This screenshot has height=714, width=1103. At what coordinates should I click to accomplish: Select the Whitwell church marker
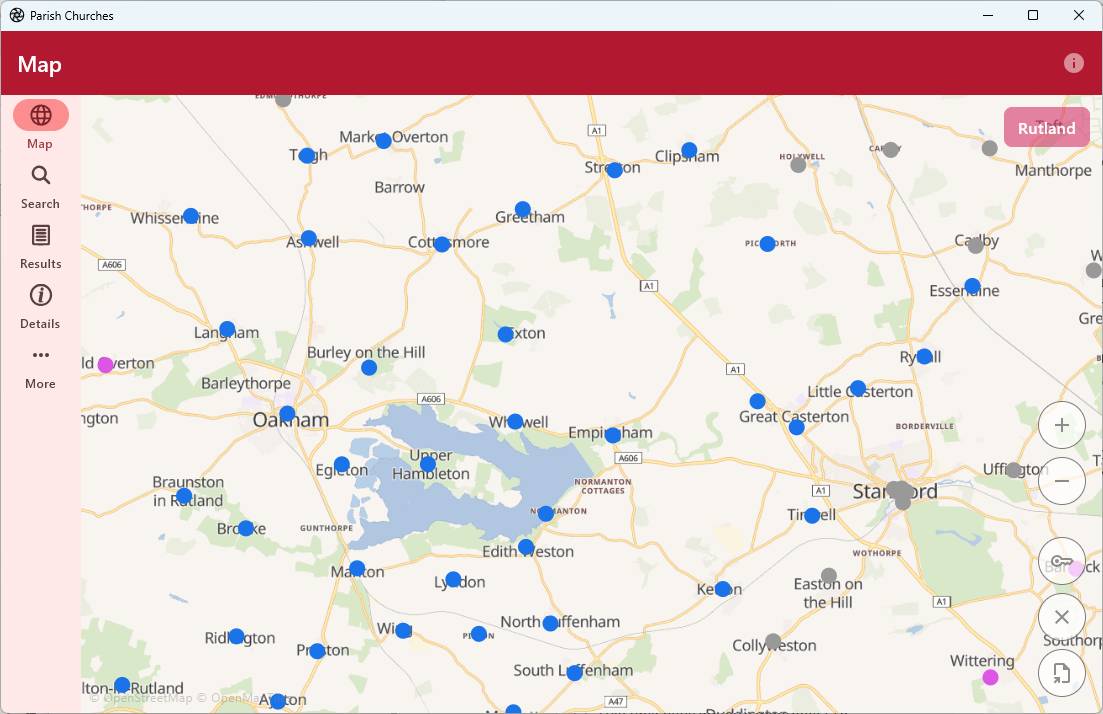516,421
